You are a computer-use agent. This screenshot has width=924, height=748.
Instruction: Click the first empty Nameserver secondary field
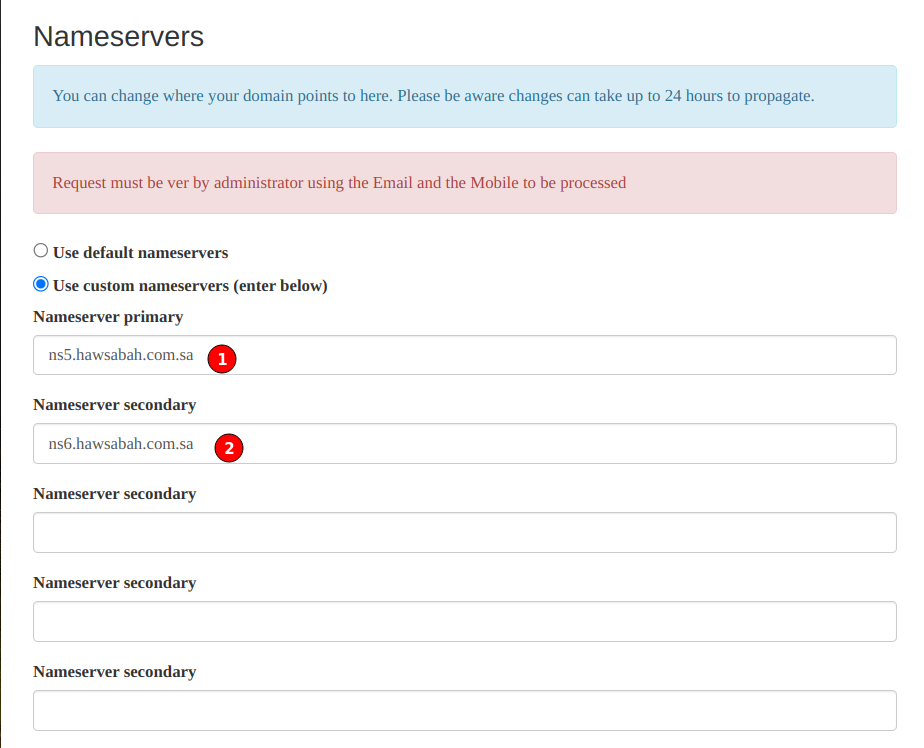click(464, 533)
